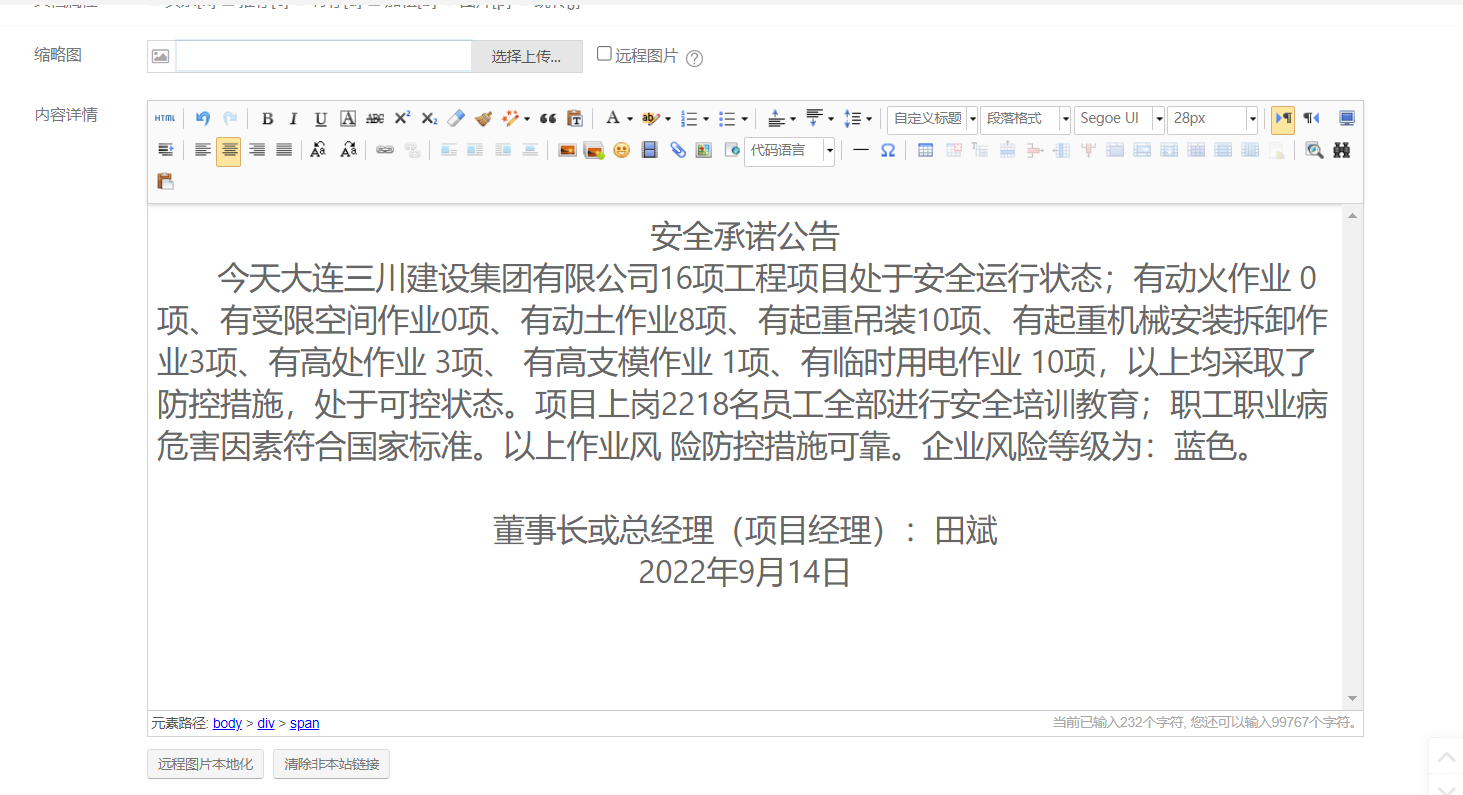Apply subscript formatting
Screen dimensions: 1463x795
point(429,119)
